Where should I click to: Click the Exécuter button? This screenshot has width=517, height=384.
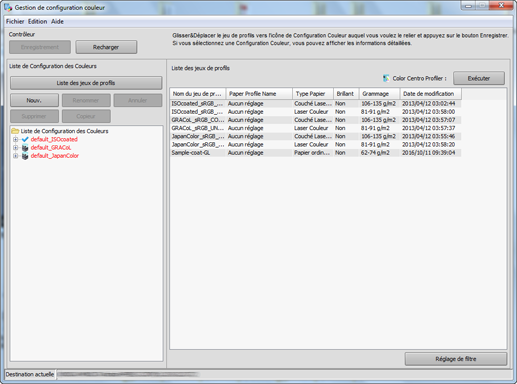(x=479, y=78)
